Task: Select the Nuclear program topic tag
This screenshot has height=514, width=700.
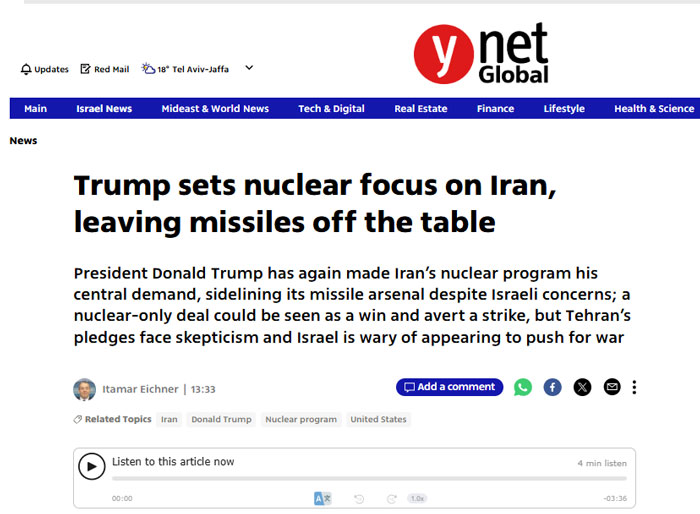Action: [x=300, y=420]
